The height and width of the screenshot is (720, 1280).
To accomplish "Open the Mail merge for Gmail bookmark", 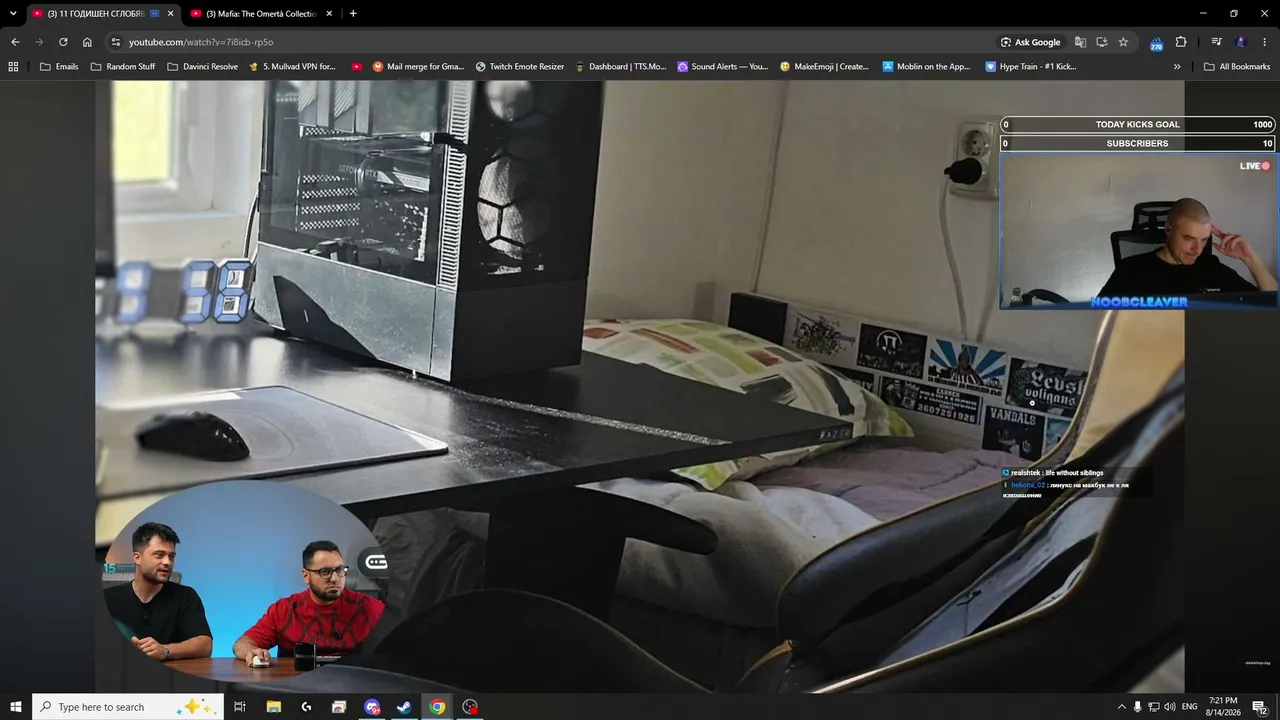I will (x=418, y=67).
